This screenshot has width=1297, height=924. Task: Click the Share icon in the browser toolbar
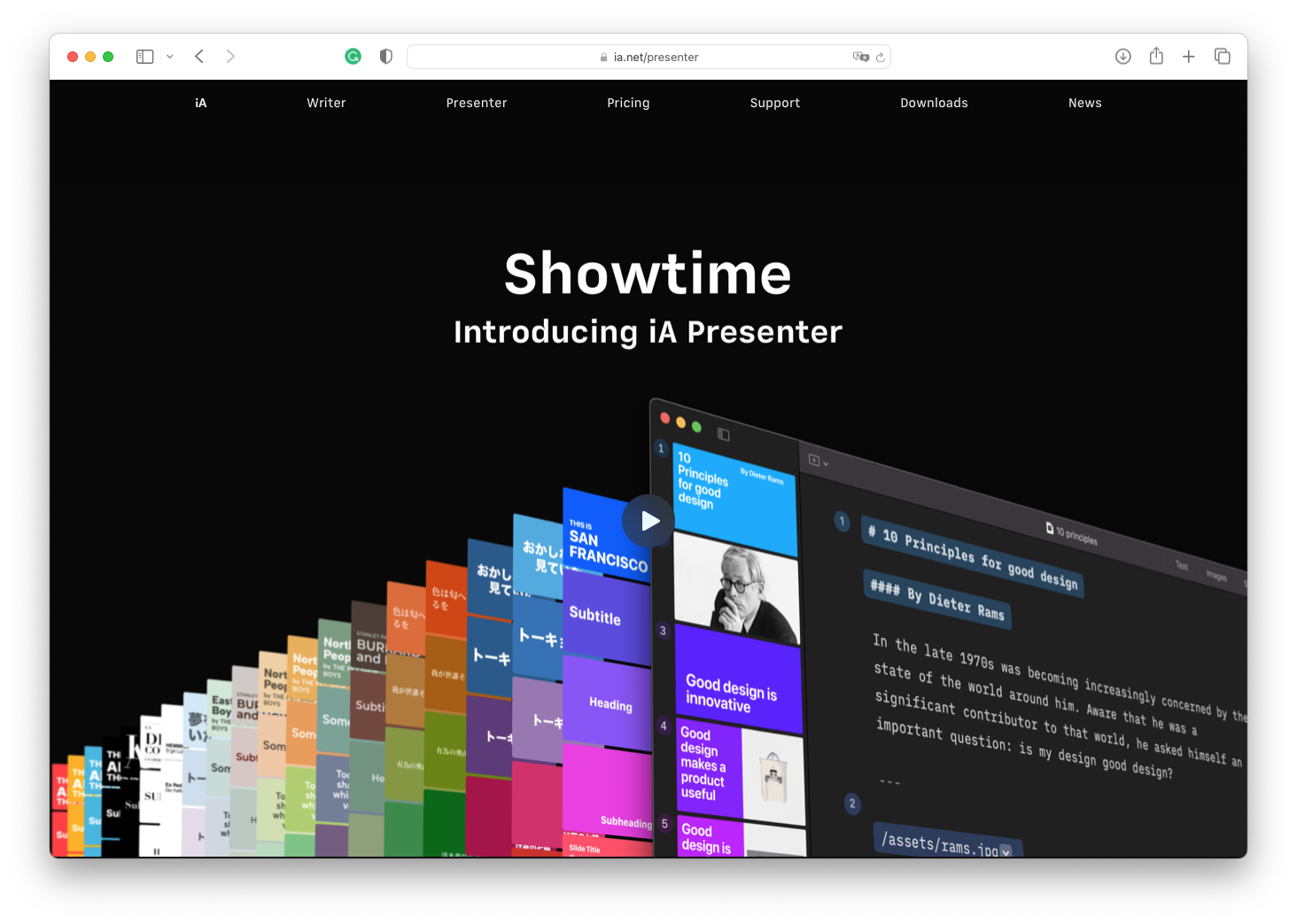coord(1155,56)
